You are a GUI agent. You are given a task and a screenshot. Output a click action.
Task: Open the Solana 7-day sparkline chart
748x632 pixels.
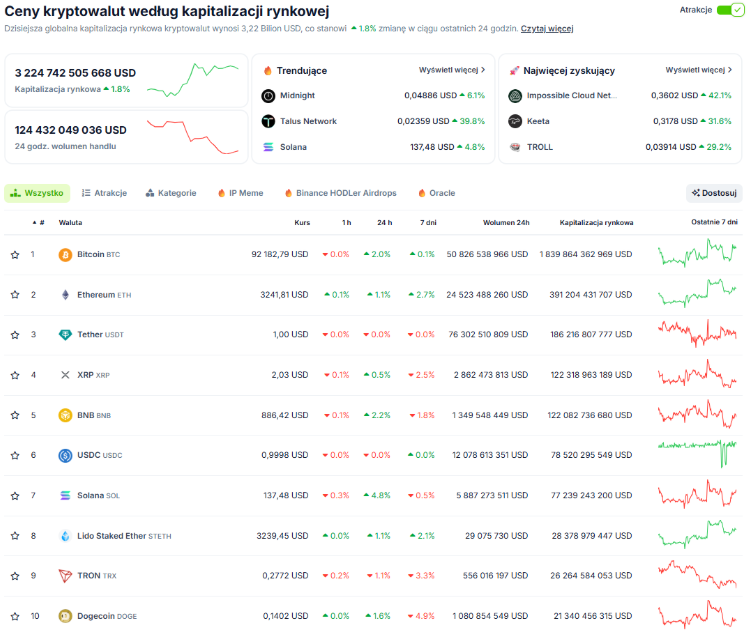click(697, 495)
